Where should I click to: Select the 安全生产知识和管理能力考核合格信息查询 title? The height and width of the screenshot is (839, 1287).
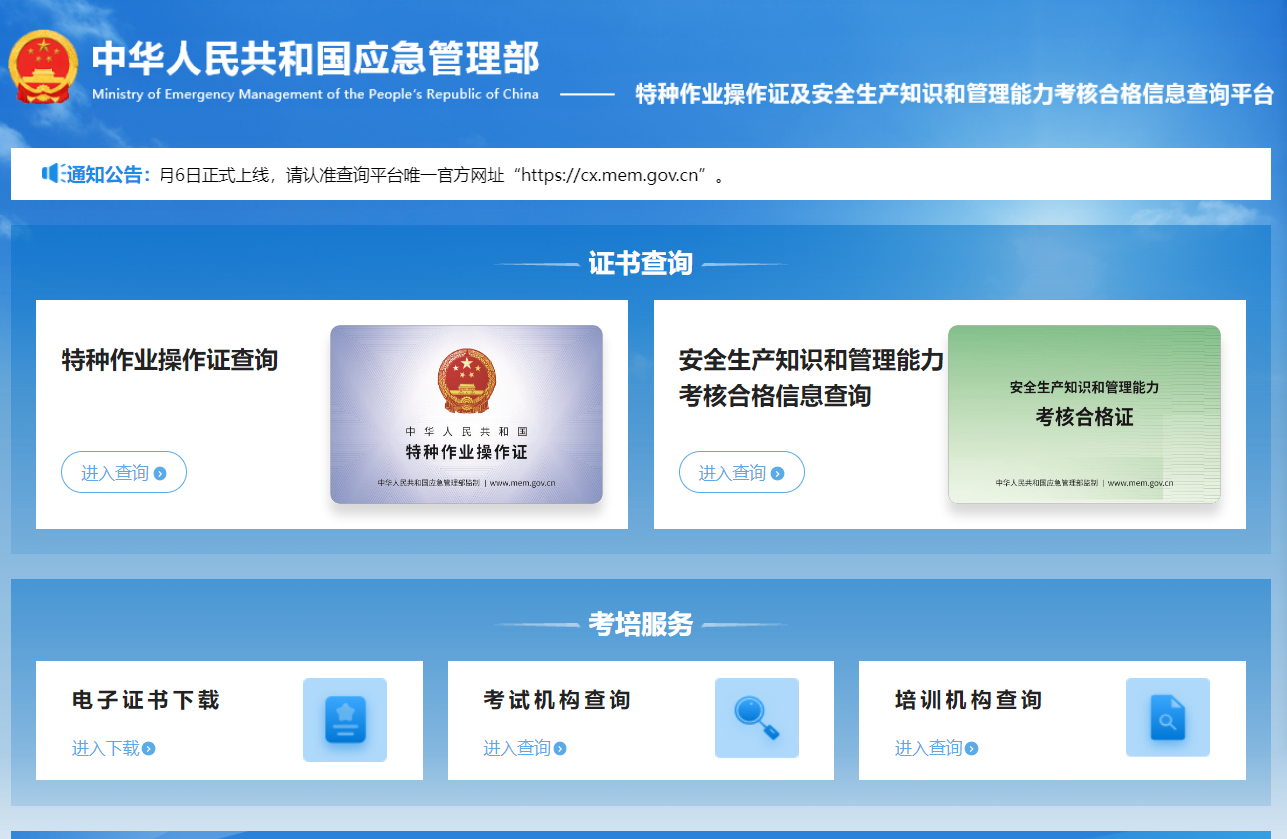point(810,378)
